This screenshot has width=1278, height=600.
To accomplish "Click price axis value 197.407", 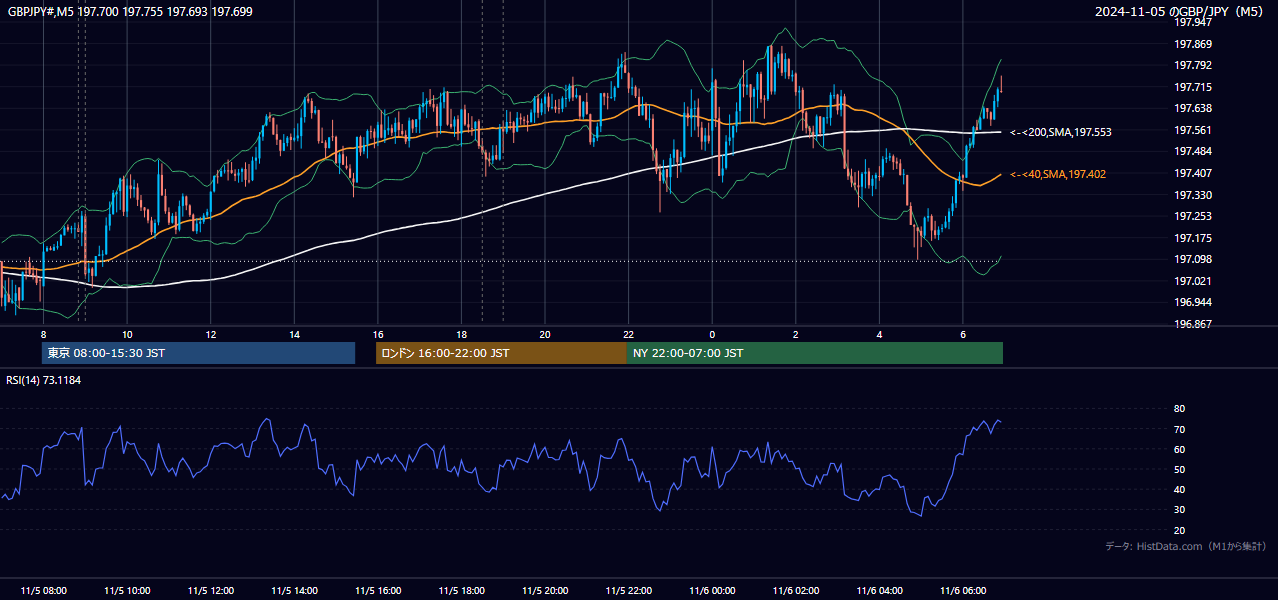I will click(1192, 173).
